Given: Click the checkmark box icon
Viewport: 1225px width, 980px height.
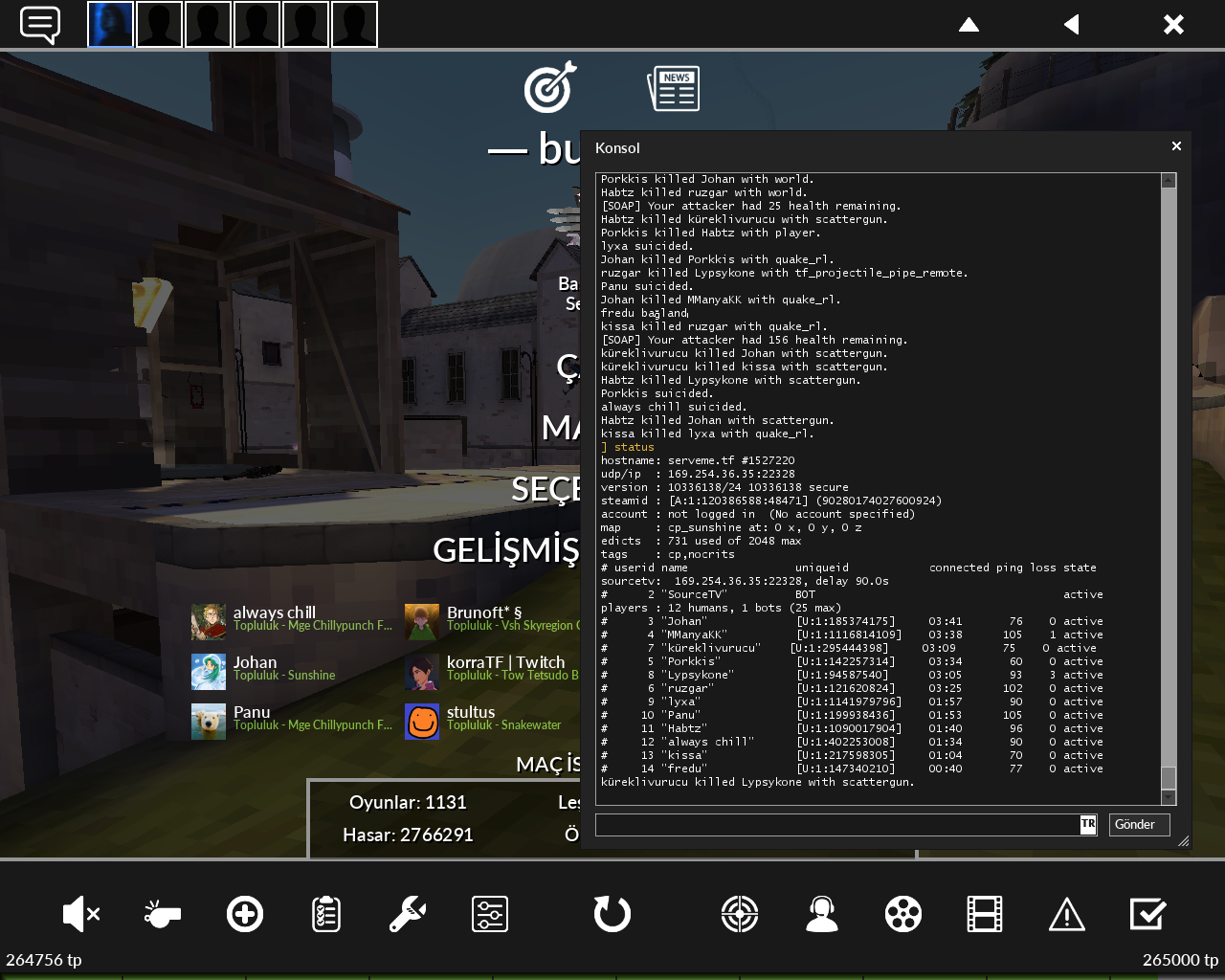Looking at the screenshot, I should pos(1147,914).
